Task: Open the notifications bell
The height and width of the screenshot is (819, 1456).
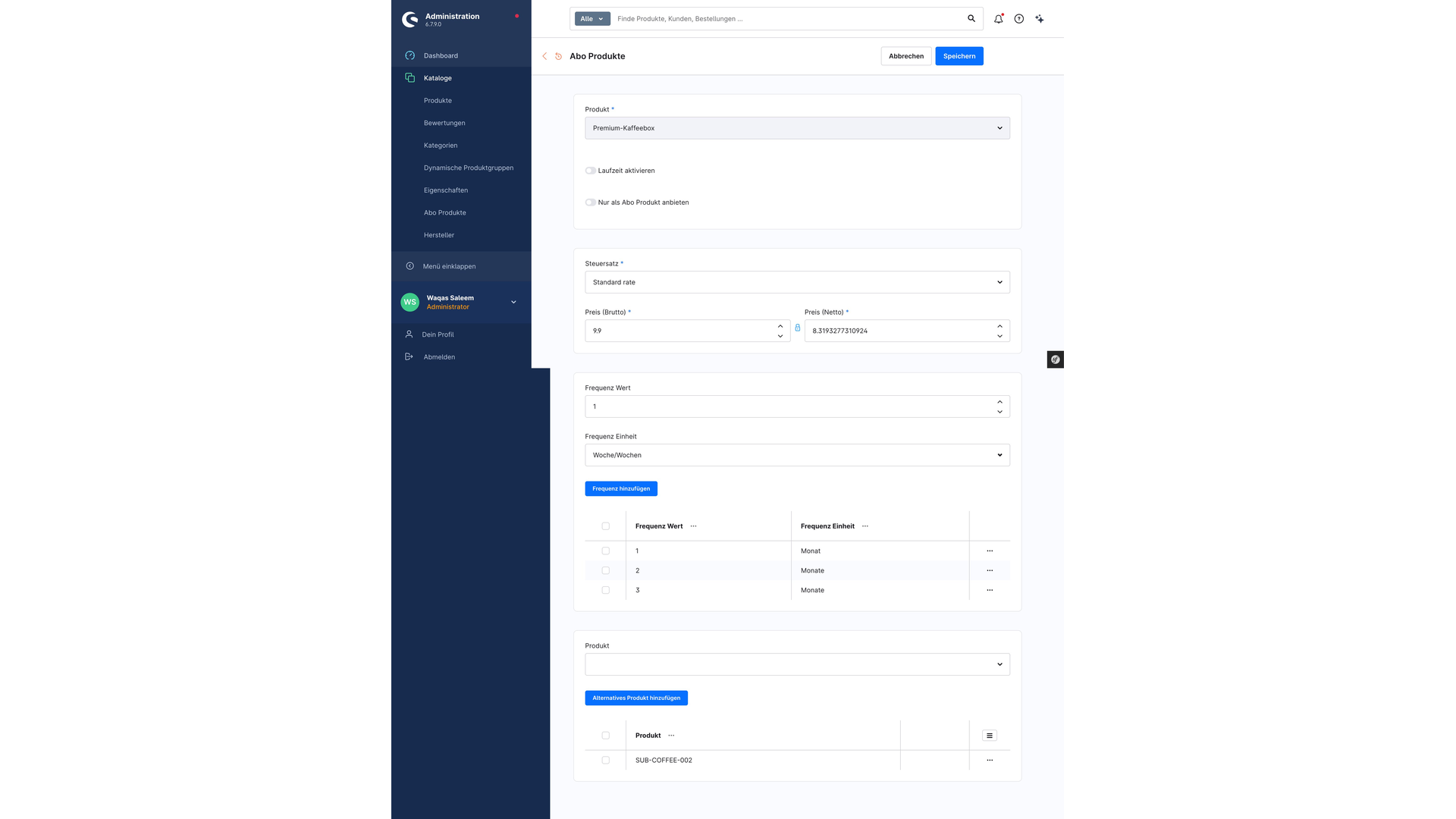Action: [x=999, y=18]
